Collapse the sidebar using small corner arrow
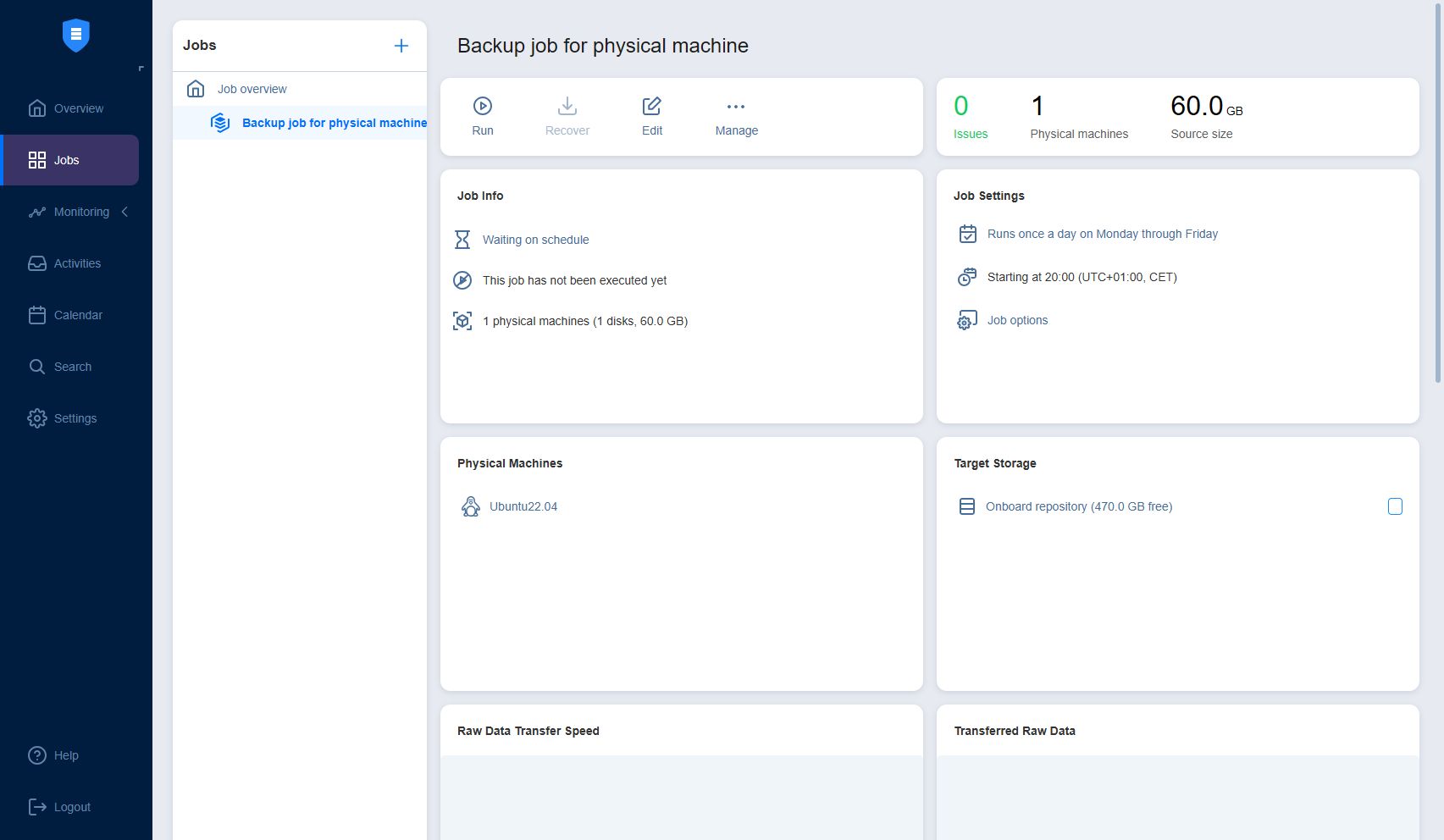 pos(141,69)
